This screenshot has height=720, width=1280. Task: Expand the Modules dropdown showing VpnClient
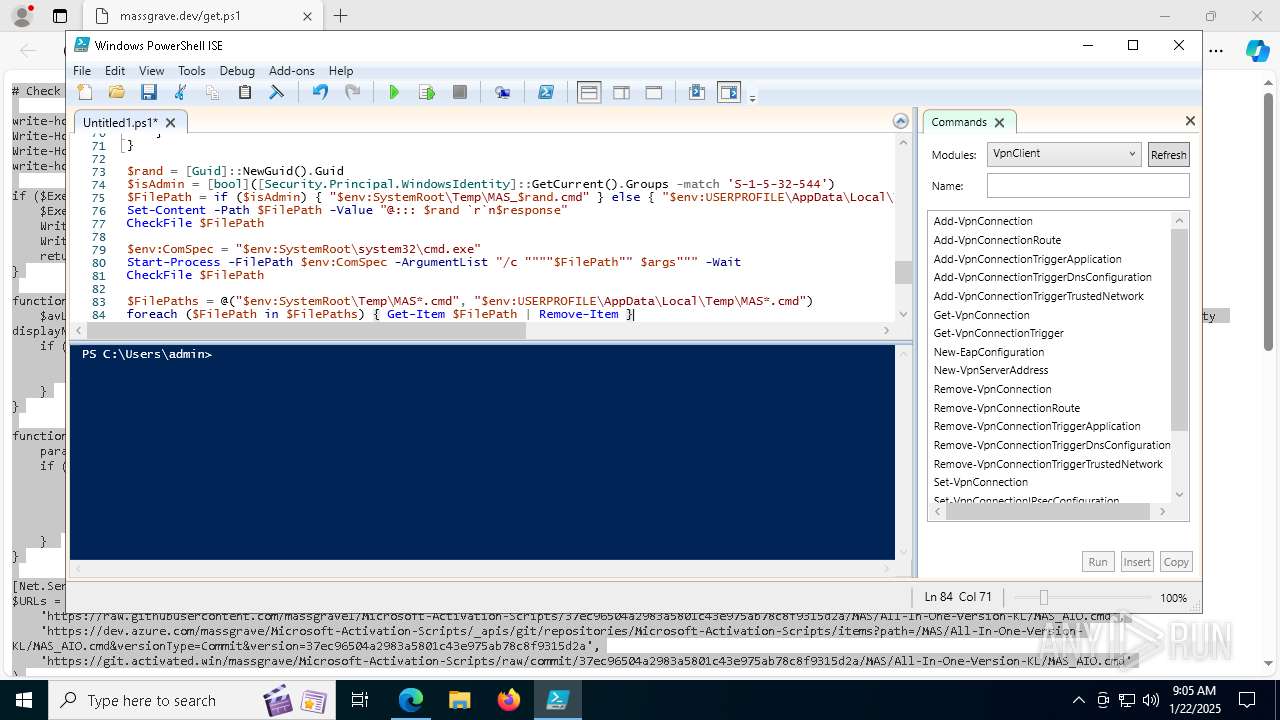point(1132,154)
